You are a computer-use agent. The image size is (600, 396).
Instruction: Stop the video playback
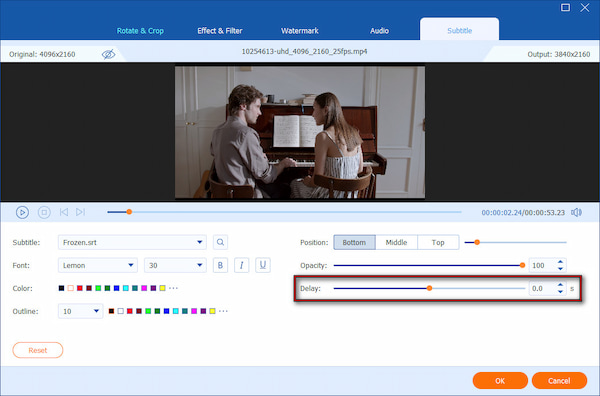click(44, 212)
